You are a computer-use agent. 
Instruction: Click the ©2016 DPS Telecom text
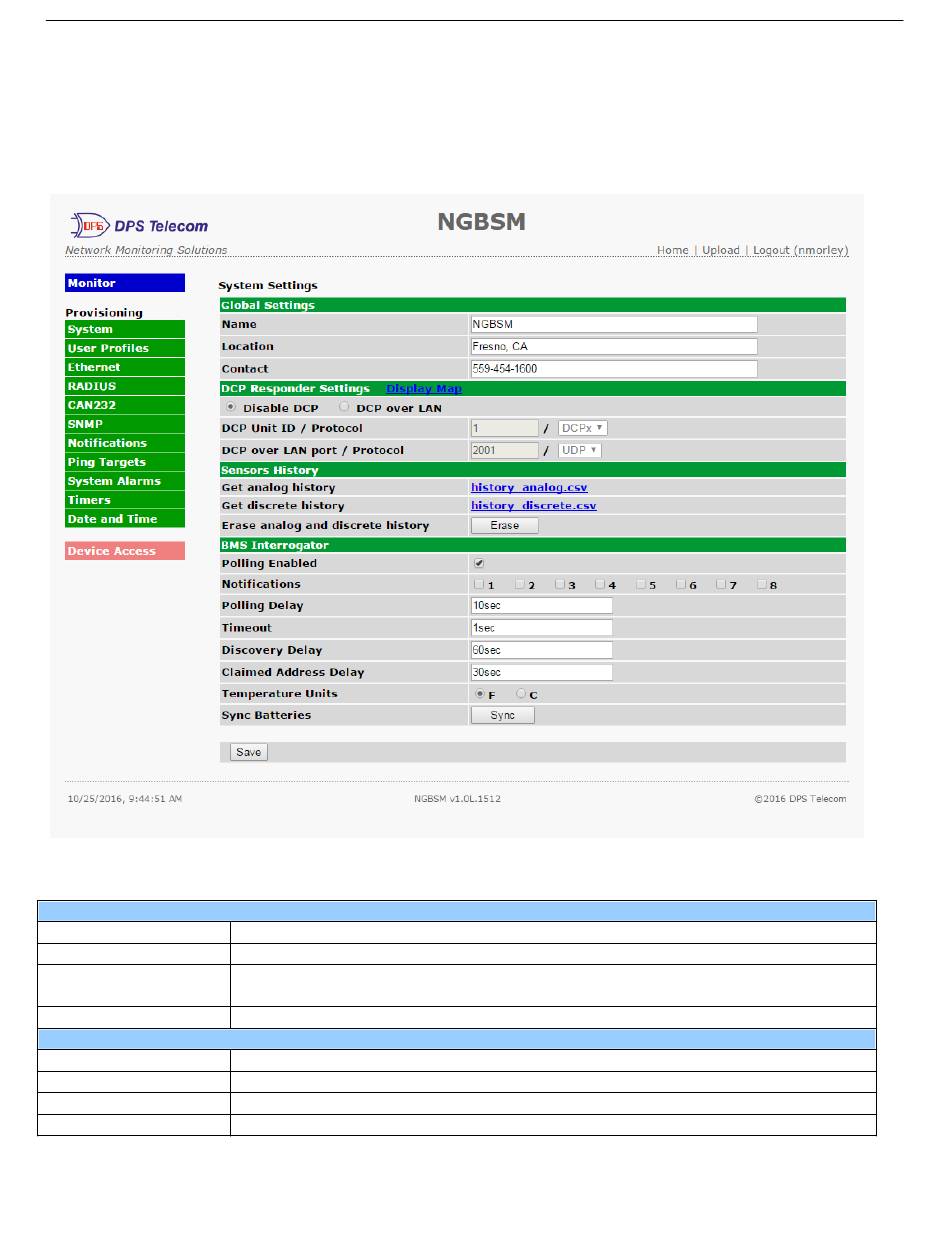coord(800,799)
